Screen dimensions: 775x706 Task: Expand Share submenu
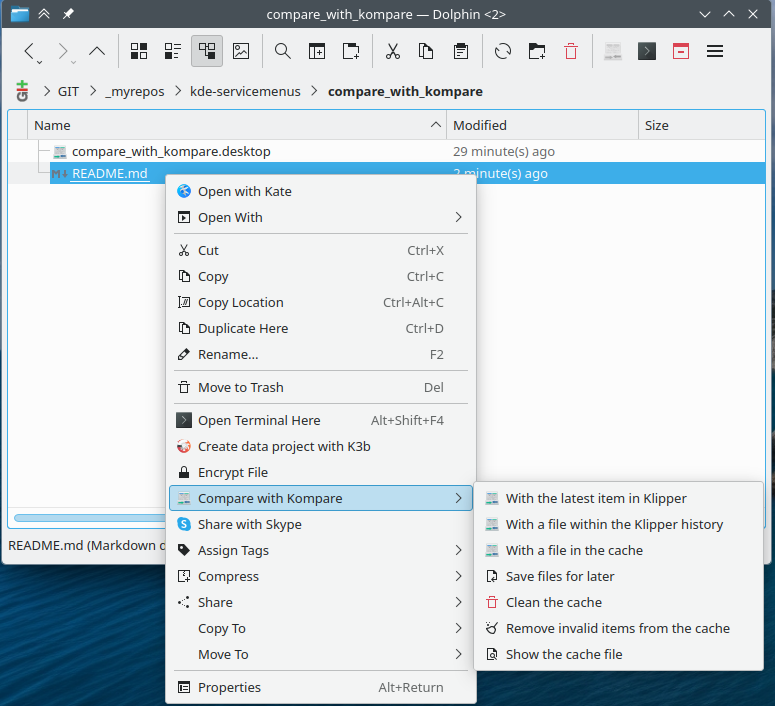click(320, 602)
